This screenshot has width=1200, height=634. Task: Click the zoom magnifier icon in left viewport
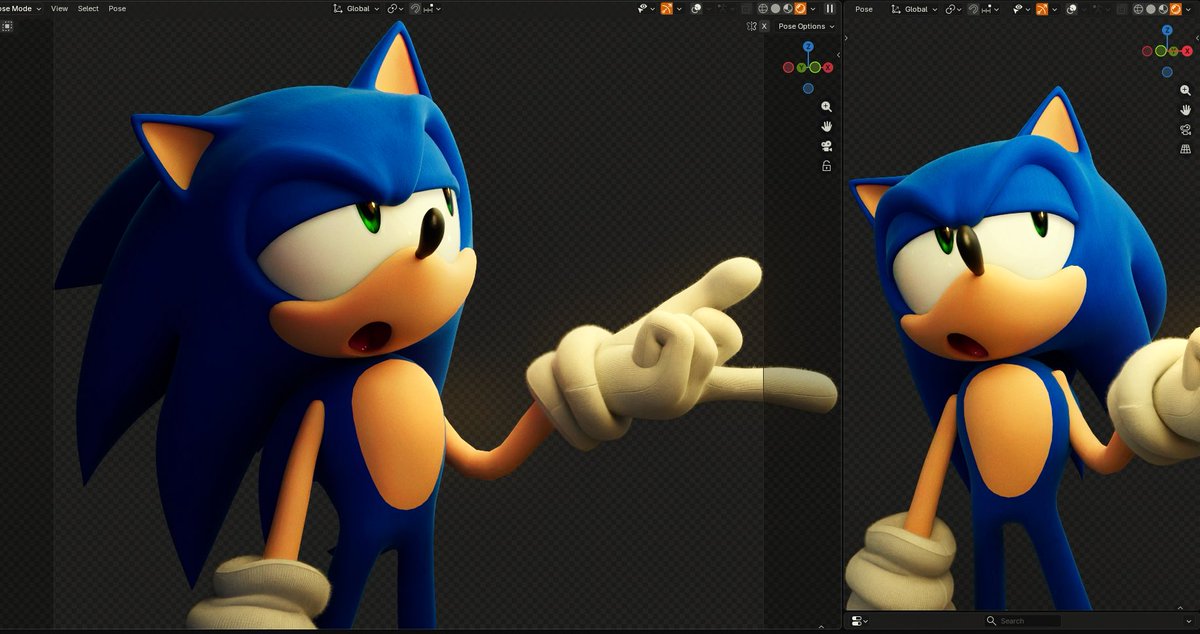[827, 106]
